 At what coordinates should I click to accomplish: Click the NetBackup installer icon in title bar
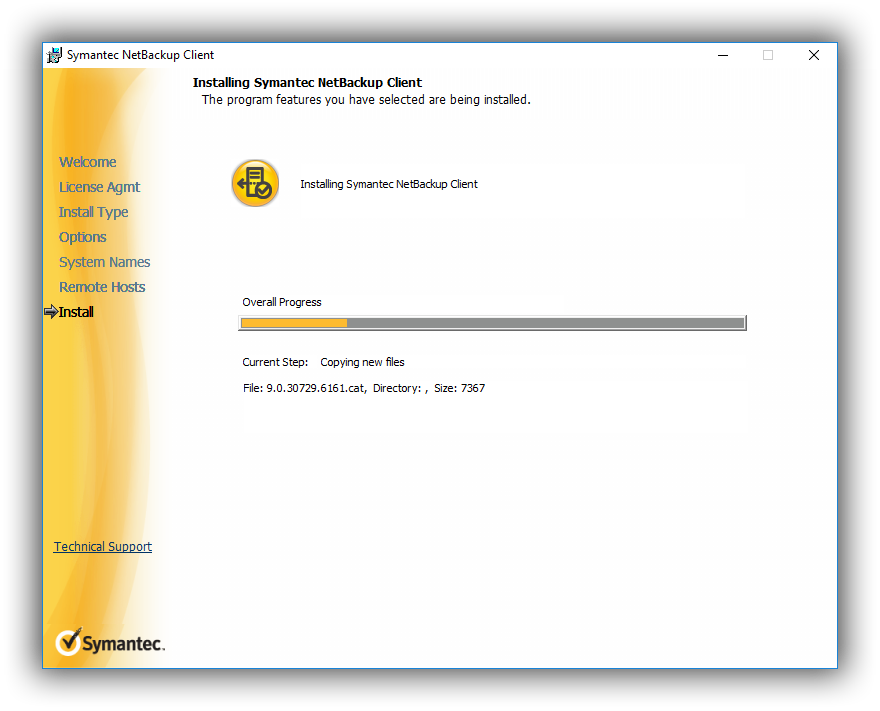(x=54, y=55)
